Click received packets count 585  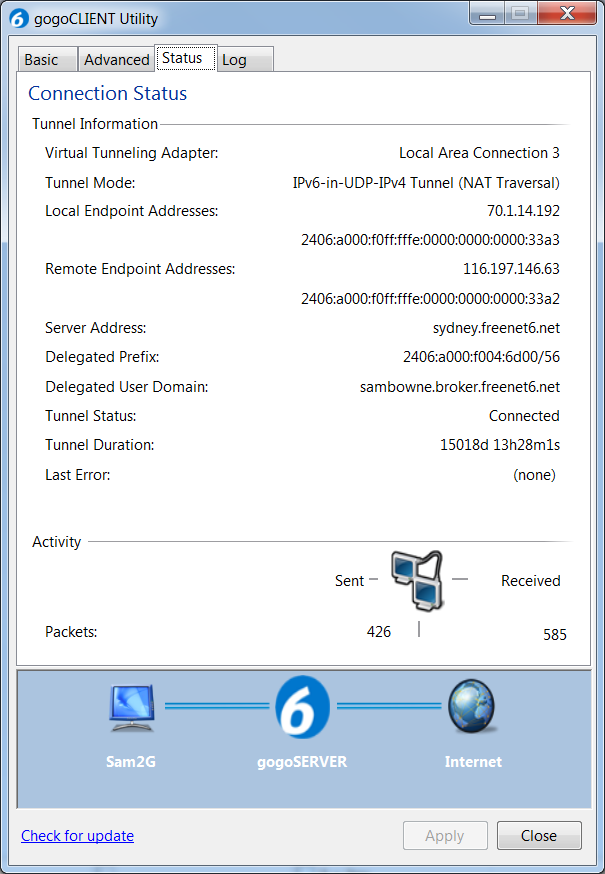click(x=555, y=634)
